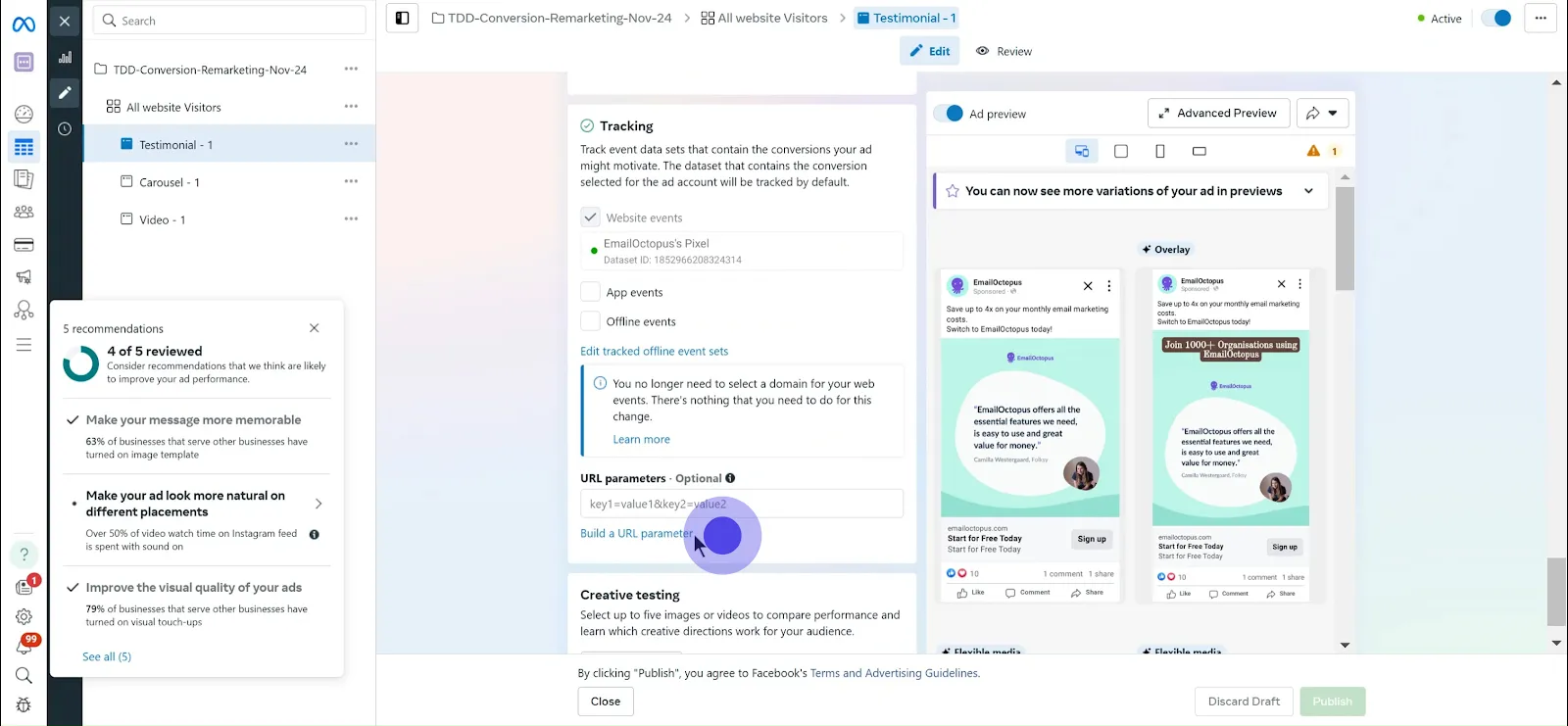This screenshot has height=726, width=1568.
Task: Open the magnifier Search icon in sidebar
Action: point(24,675)
